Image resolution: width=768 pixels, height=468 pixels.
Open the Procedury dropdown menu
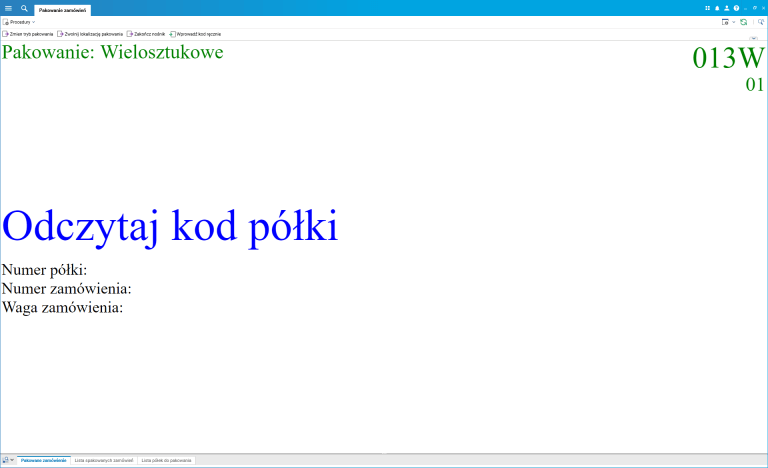click(x=19, y=22)
